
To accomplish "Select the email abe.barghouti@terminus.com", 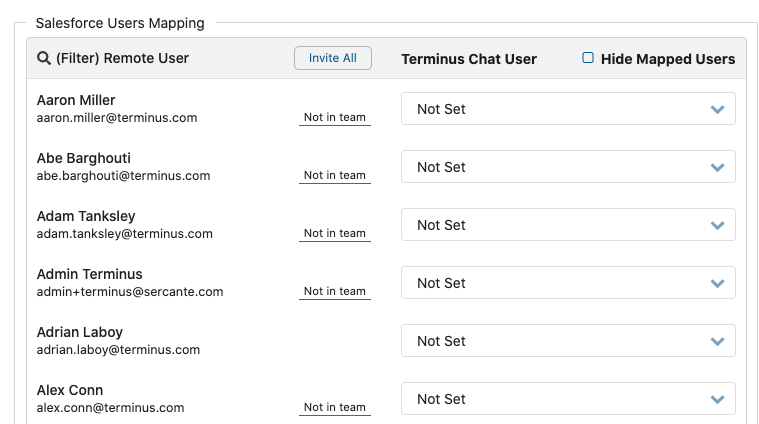I will tap(123, 176).
